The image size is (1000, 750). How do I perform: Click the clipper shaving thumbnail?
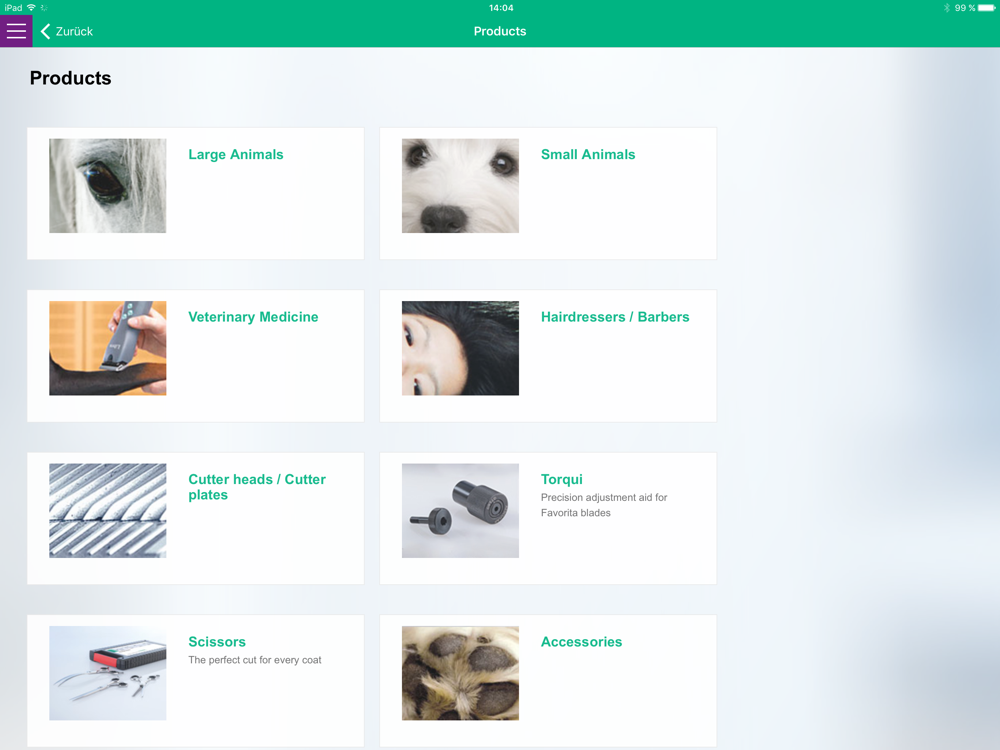coord(108,348)
